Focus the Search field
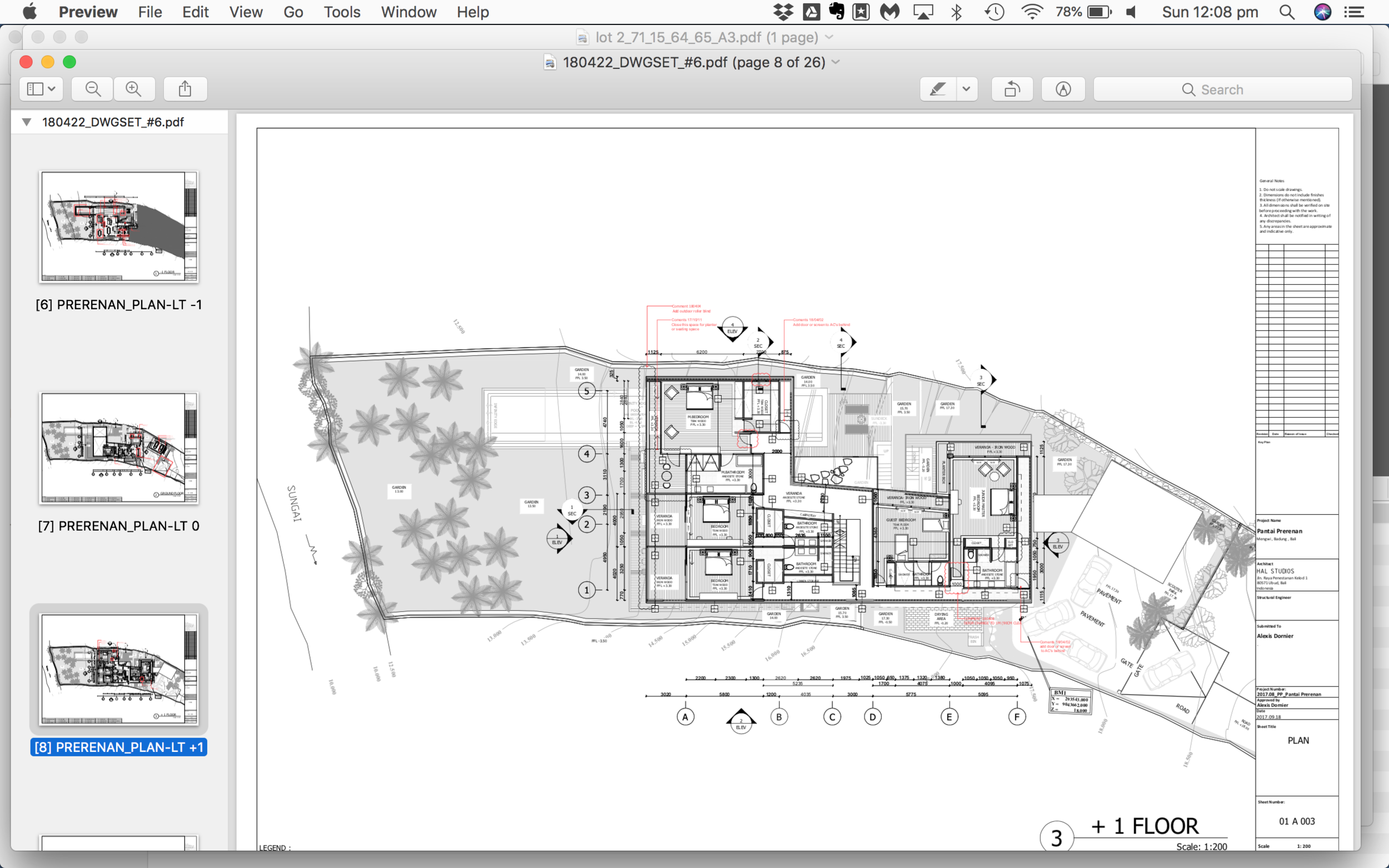This screenshot has width=1389, height=868. coord(1222,89)
